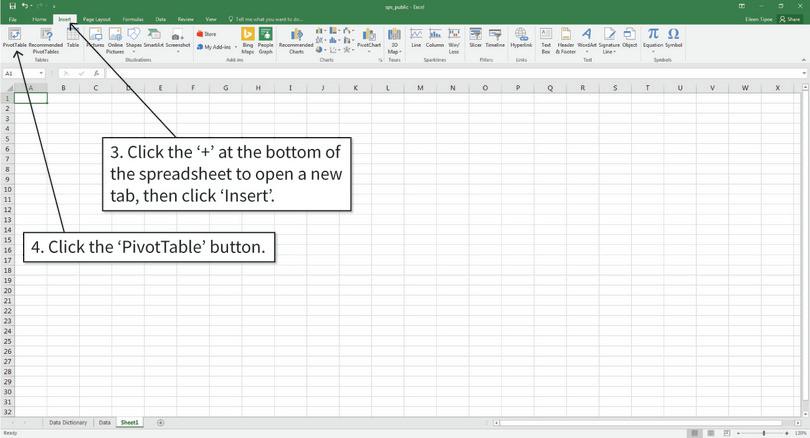
Task: Insert People Graph add-in
Action: point(266,41)
